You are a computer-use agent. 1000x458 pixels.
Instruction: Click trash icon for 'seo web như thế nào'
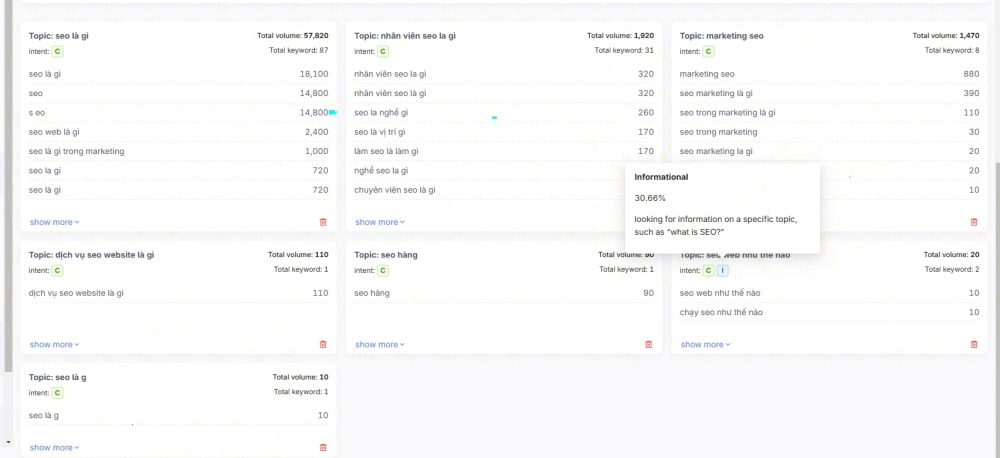974,344
